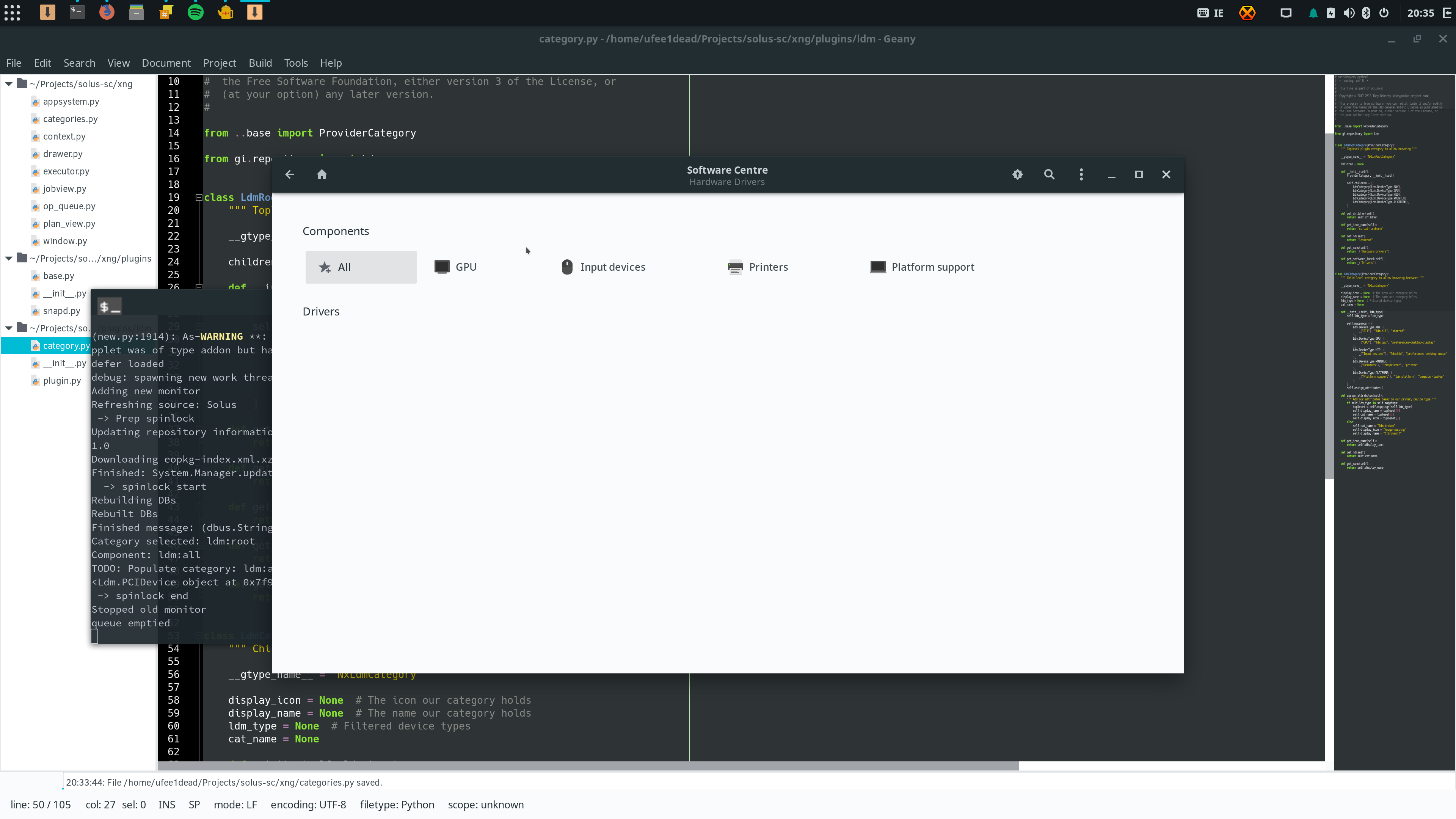Click the Geany horizontal scrollbar
Image resolution: width=1456 pixels, height=819 pixels.
(x=588, y=766)
